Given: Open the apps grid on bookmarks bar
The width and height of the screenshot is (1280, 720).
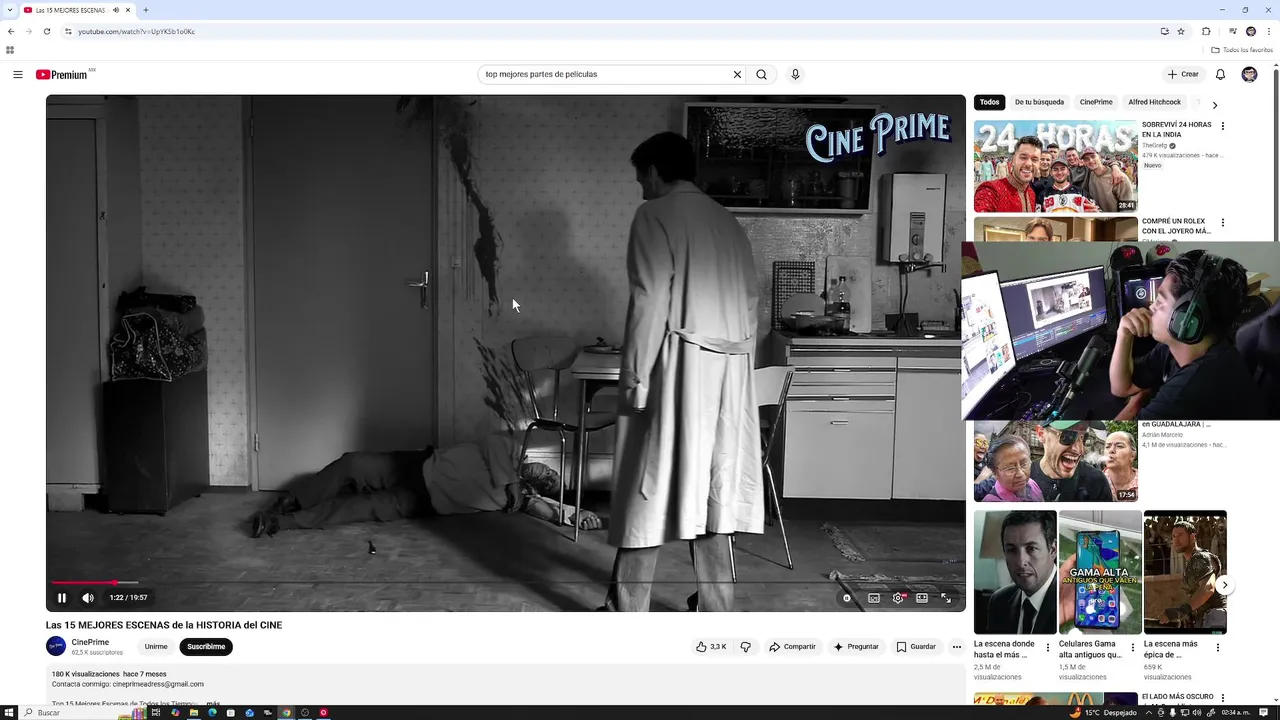Looking at the screenshot, I should coord(10,50).
